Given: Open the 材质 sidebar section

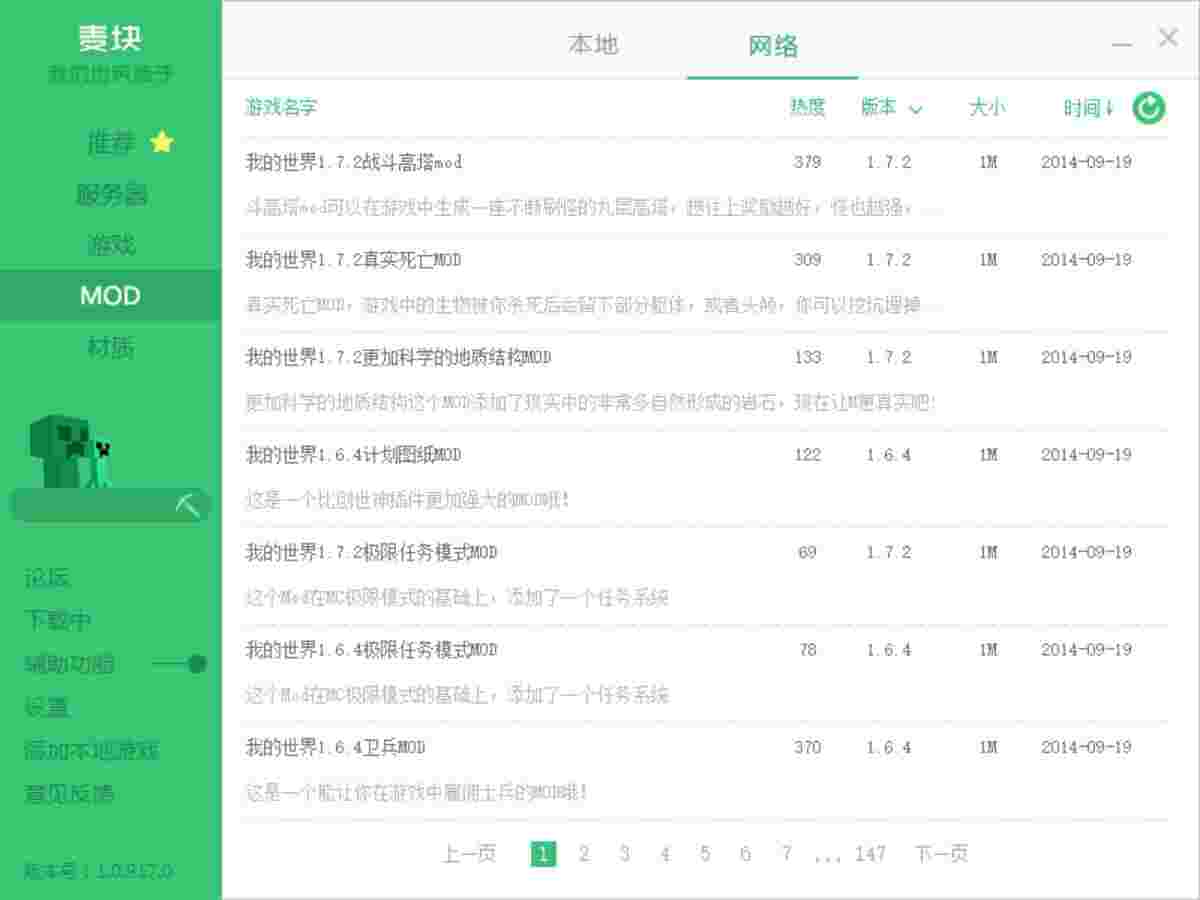Looking at the screenshot, I should pos(110,346).
